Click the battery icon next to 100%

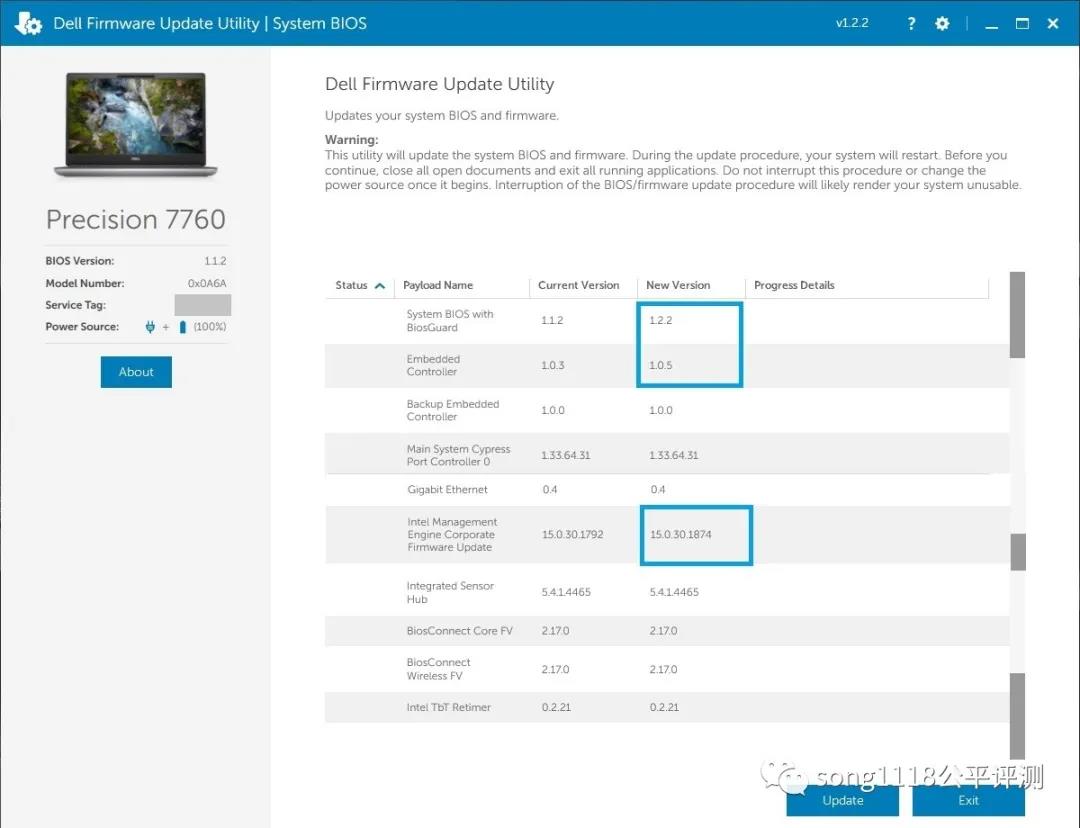coord(183,327)
